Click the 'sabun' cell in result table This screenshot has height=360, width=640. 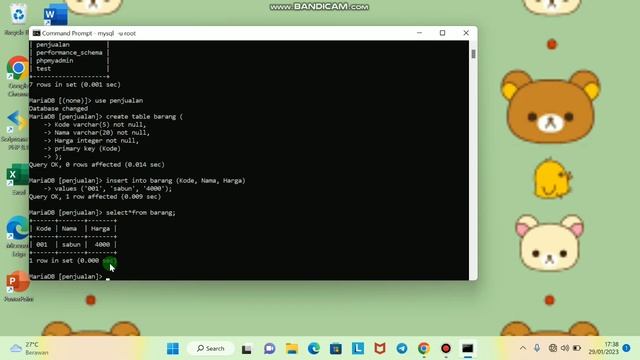[x=71, y=244]
